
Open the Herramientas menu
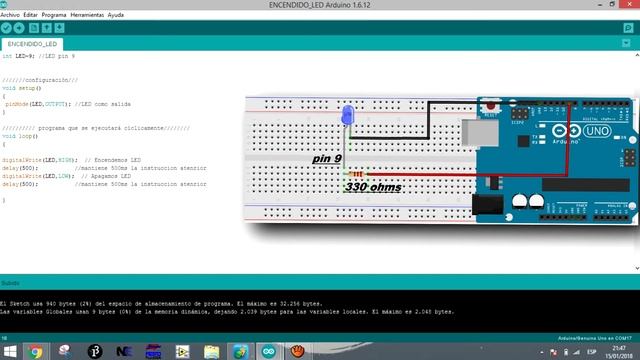coord(87,15)
